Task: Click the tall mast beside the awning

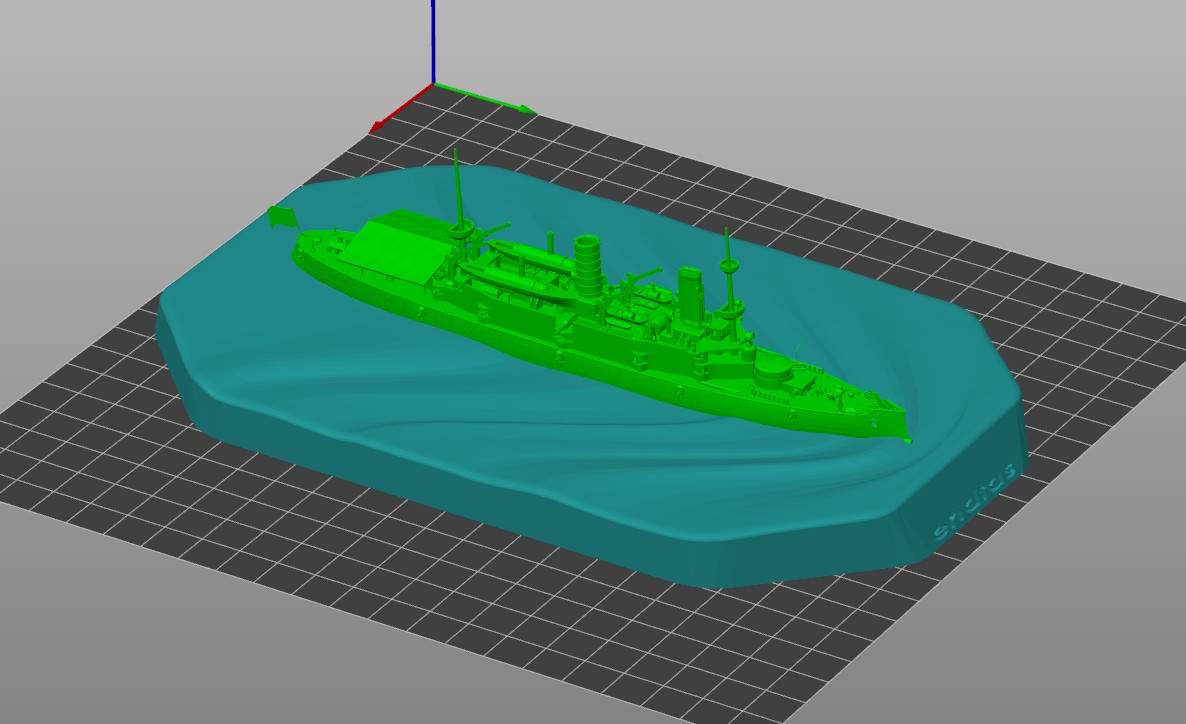Action: point(458,190)
